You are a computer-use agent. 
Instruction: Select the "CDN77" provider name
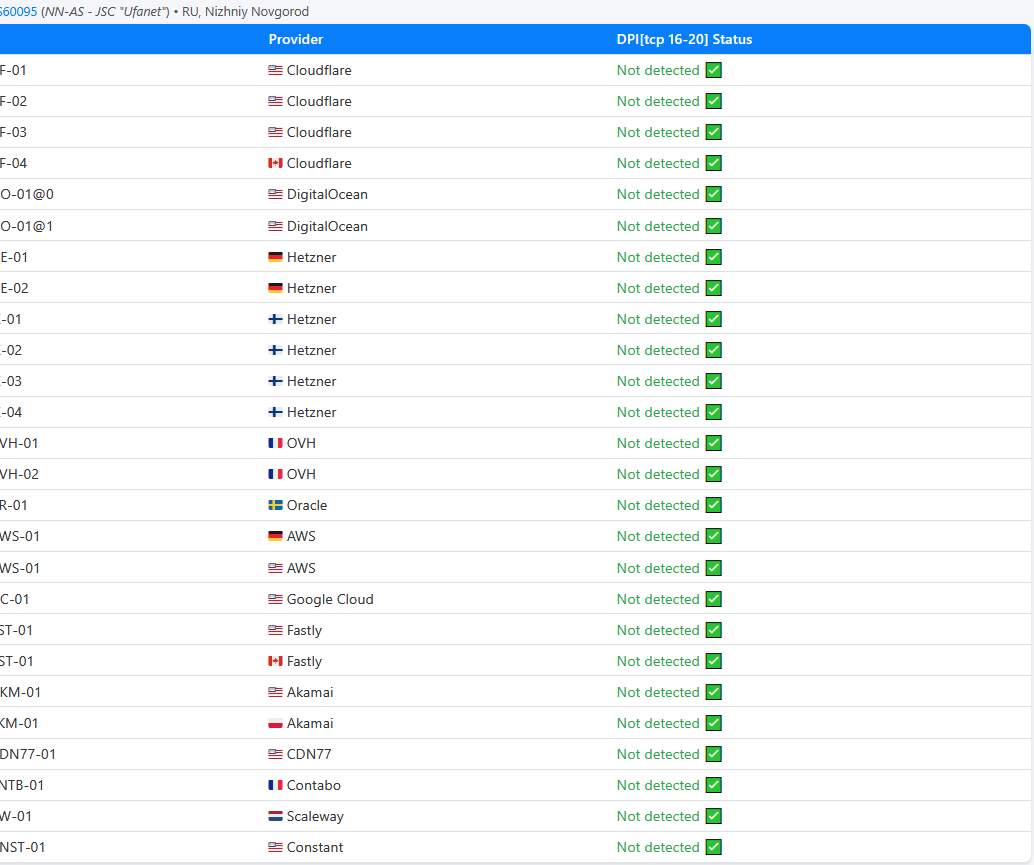tap(309, 754)
